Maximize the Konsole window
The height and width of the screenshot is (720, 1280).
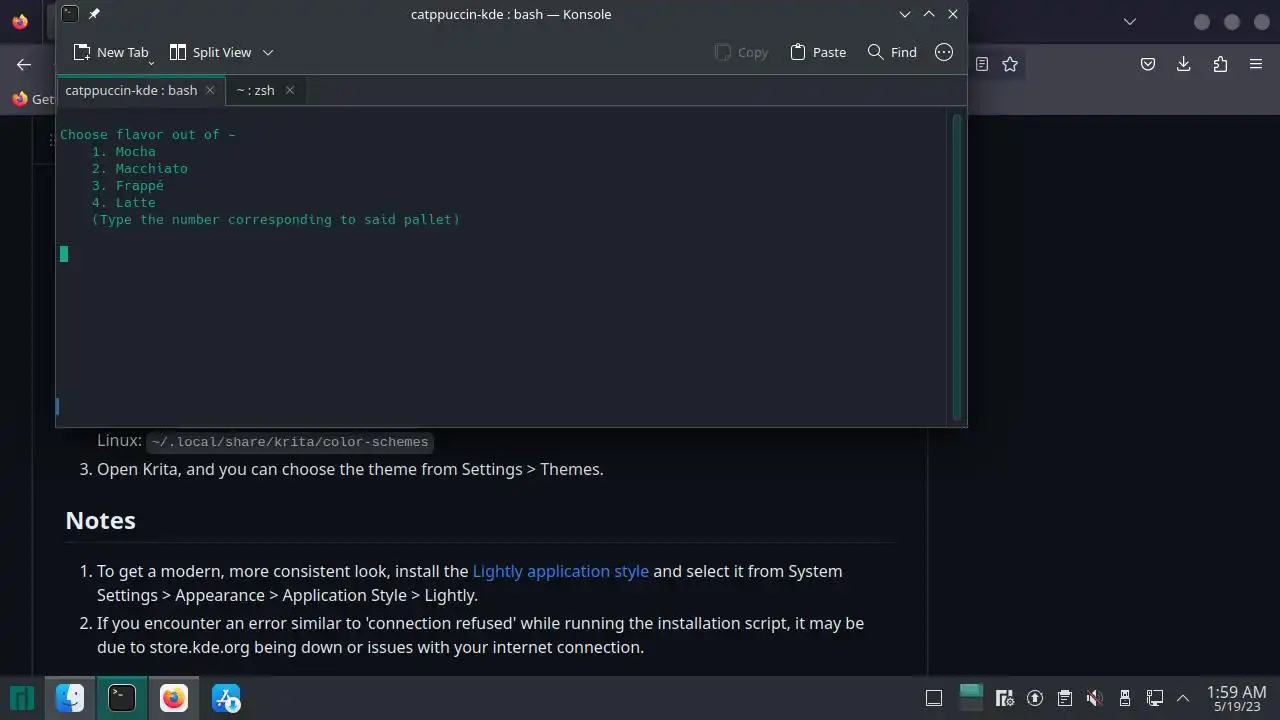[929, 14]
